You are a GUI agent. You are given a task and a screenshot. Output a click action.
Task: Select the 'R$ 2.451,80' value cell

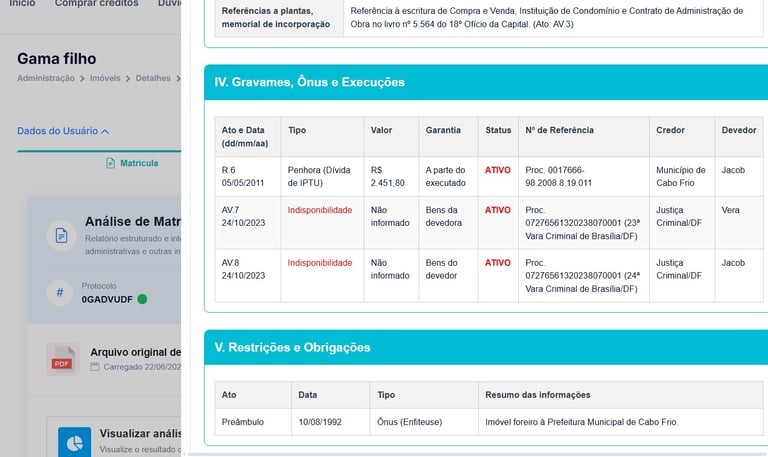[391, 176]
